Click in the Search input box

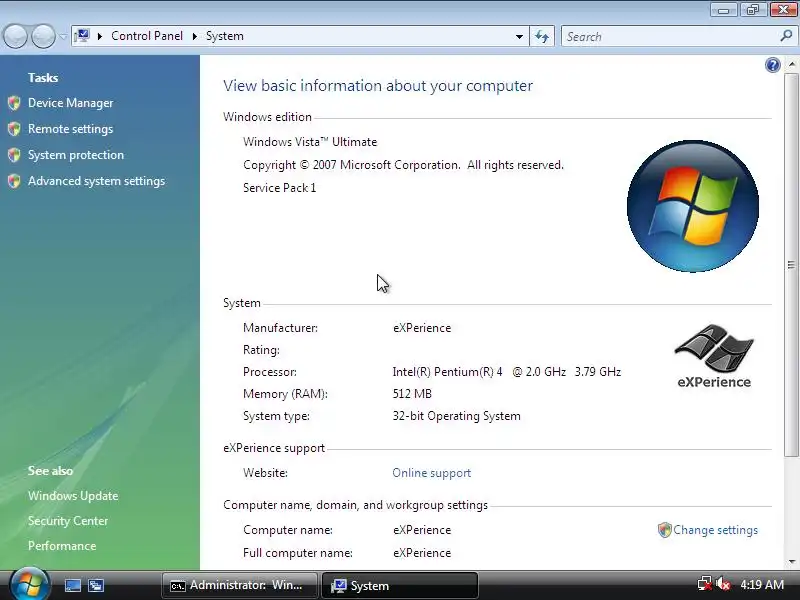(669, 36)
